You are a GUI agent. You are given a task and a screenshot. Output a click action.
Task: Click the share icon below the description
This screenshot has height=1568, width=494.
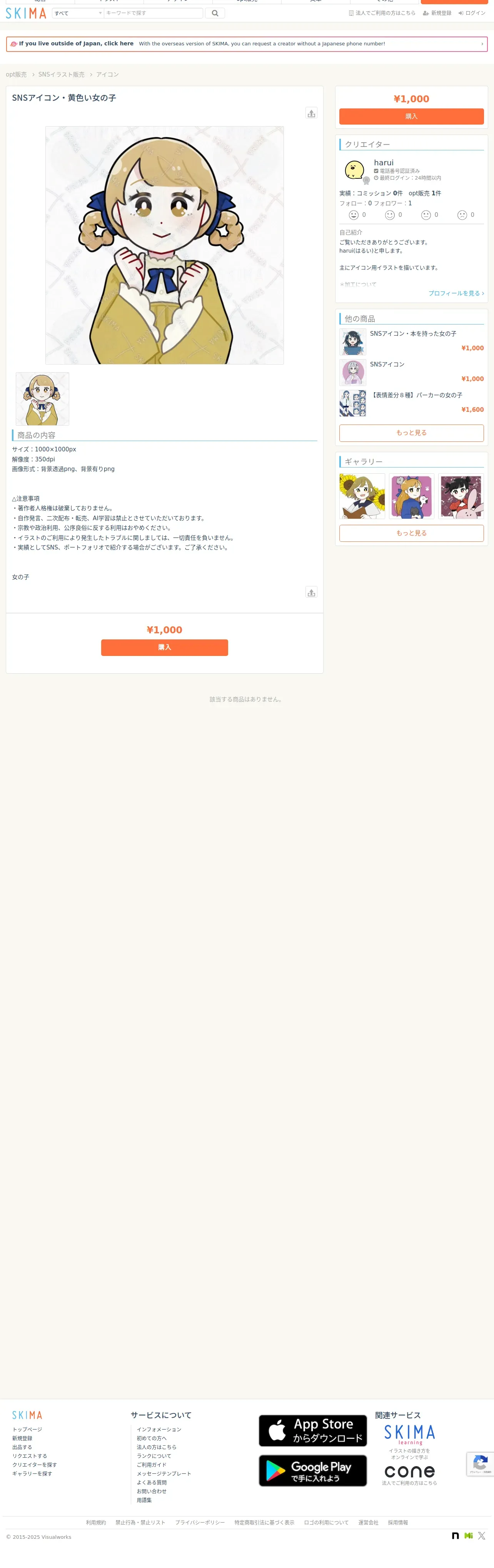click(311, 592)
